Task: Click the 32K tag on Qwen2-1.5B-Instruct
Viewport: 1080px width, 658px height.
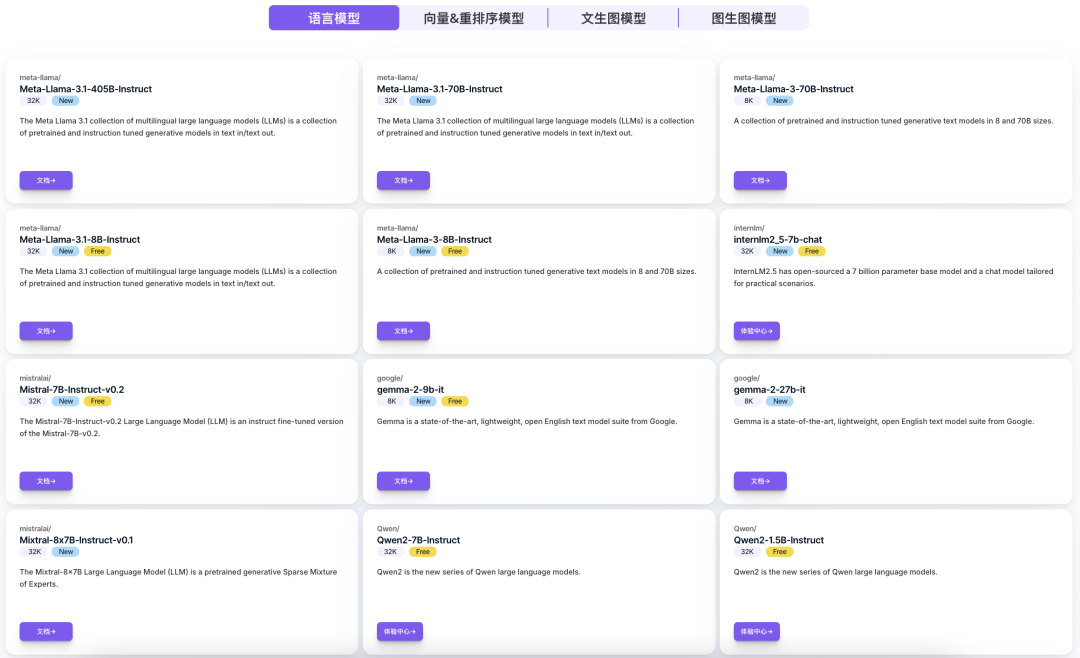Action: (x=747, y=552)
